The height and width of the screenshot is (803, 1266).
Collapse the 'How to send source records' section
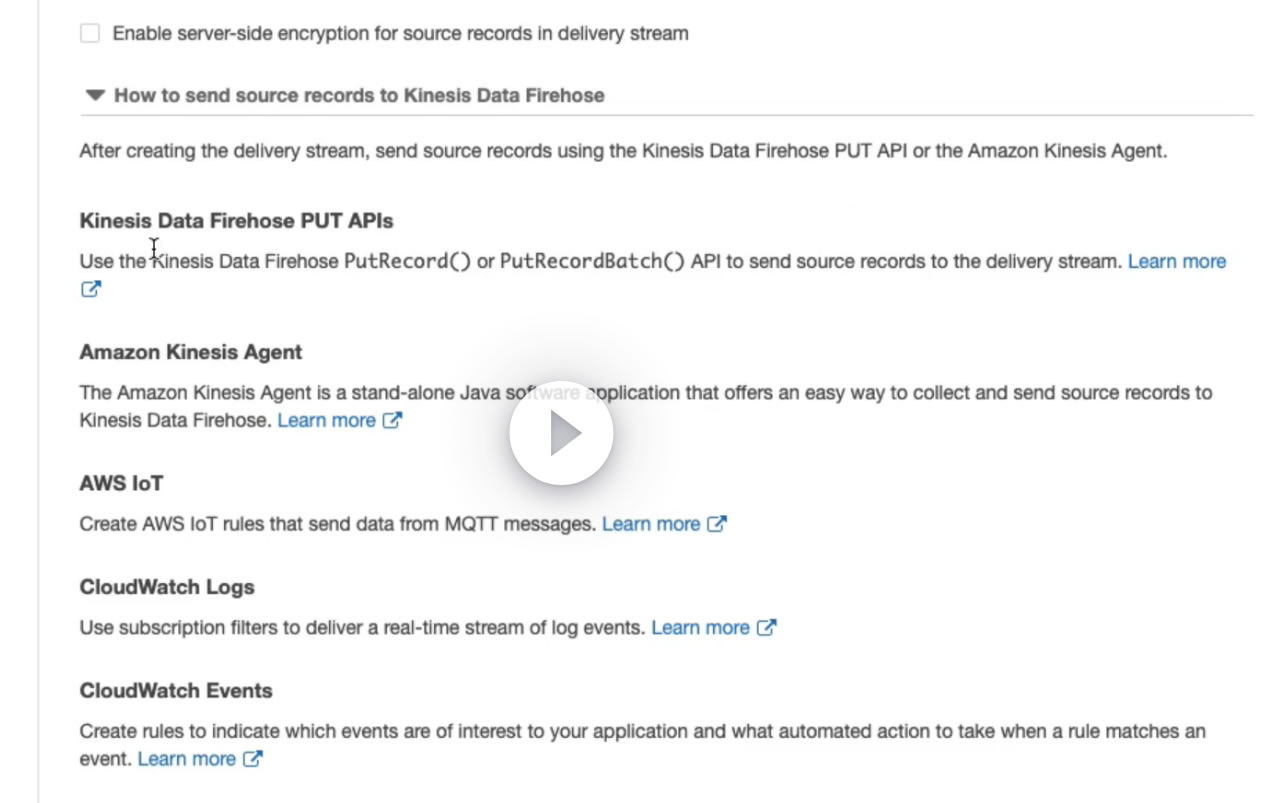tap(95, 96)
